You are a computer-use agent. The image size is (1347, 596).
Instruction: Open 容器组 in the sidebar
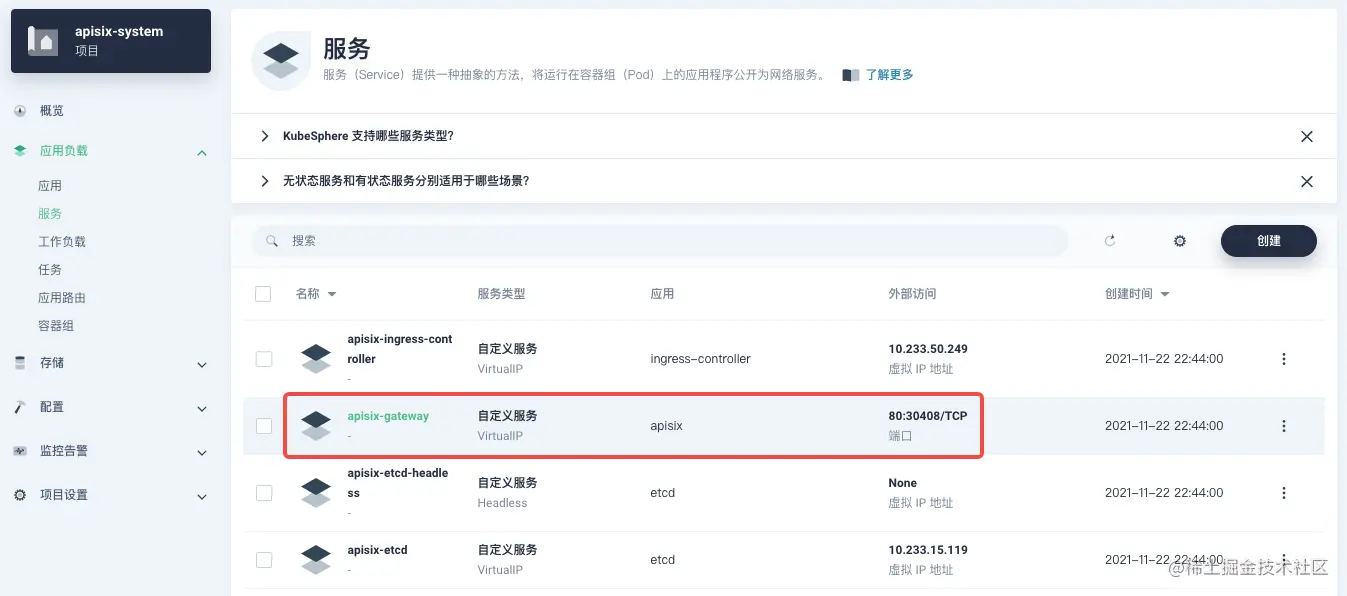[x=56, y=326]
